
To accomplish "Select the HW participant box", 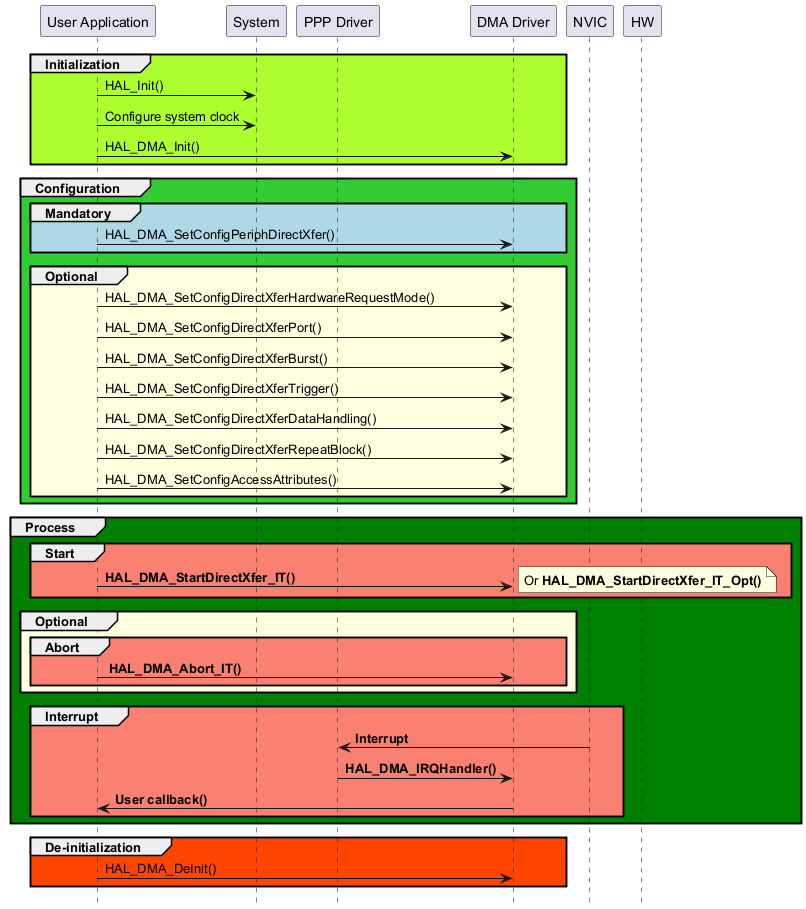I will tap(641, 22).
